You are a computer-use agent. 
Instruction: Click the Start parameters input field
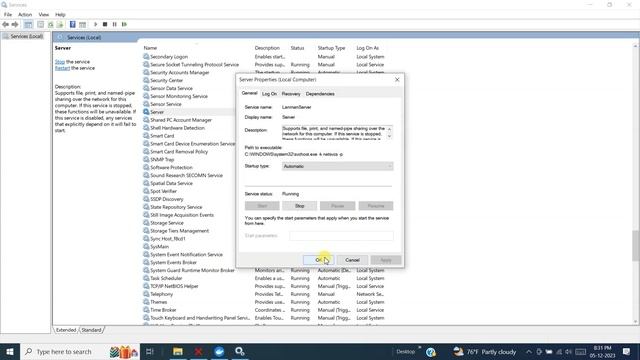[x=341, y=236]
